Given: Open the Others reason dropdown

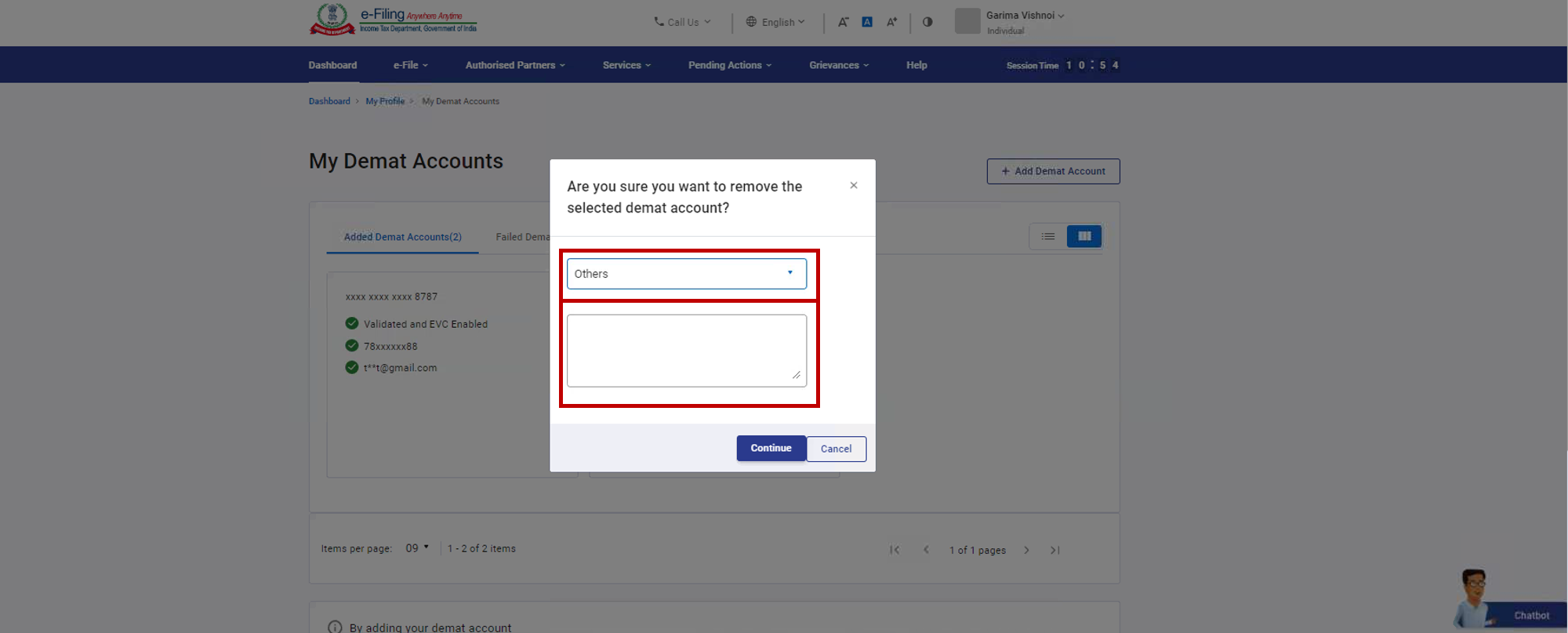Looking at the screenshot, I should [686, 274].
